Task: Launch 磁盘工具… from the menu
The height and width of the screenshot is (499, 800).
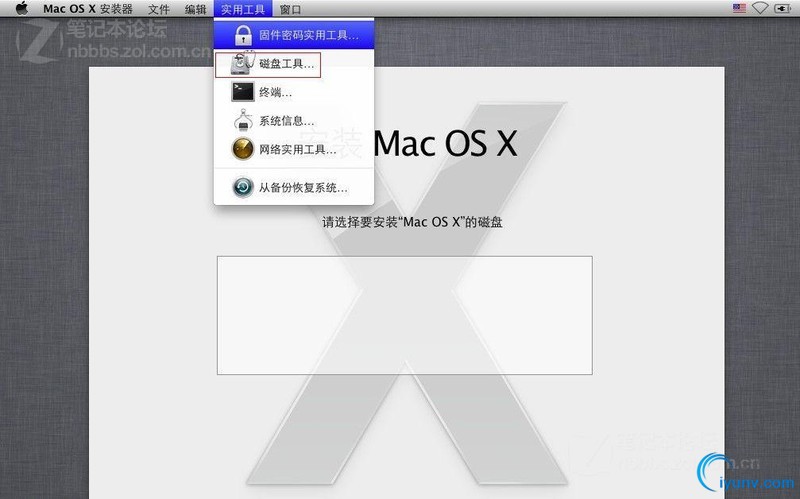Action: [x=294, y=64]
